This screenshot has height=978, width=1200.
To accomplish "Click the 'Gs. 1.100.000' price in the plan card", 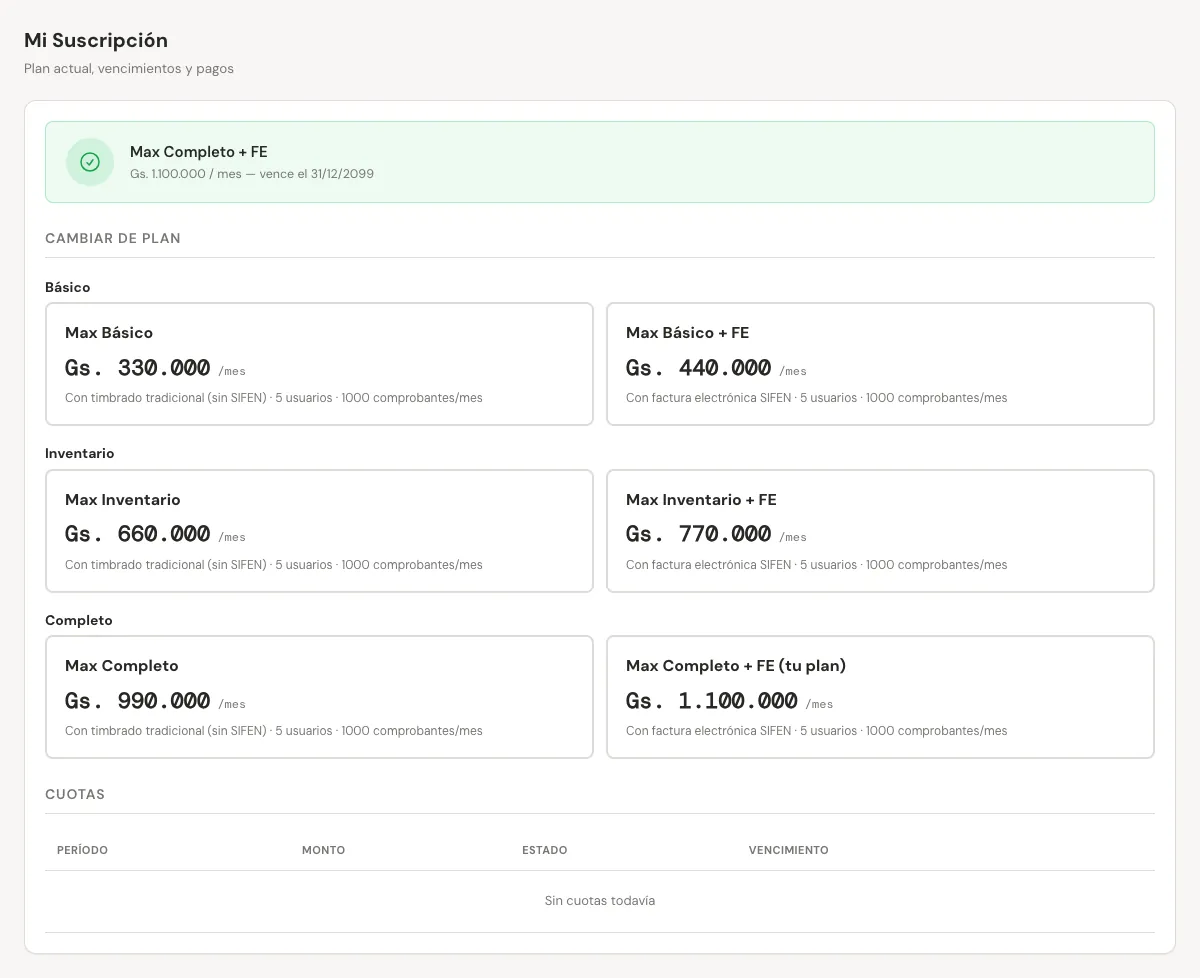I will coord(712,701).
